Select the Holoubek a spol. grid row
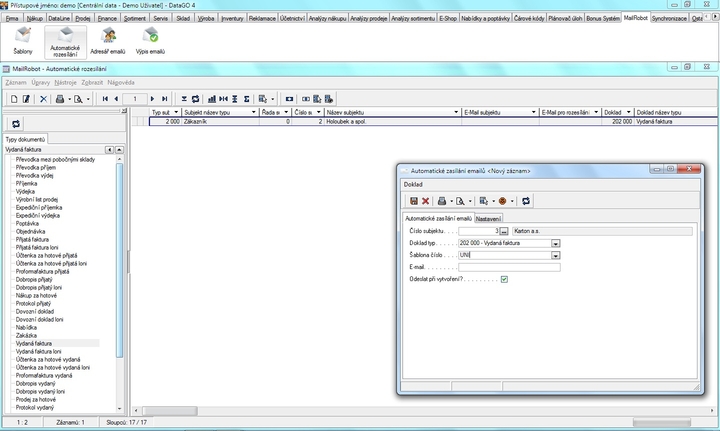720x431 pixels. [433, 122]
